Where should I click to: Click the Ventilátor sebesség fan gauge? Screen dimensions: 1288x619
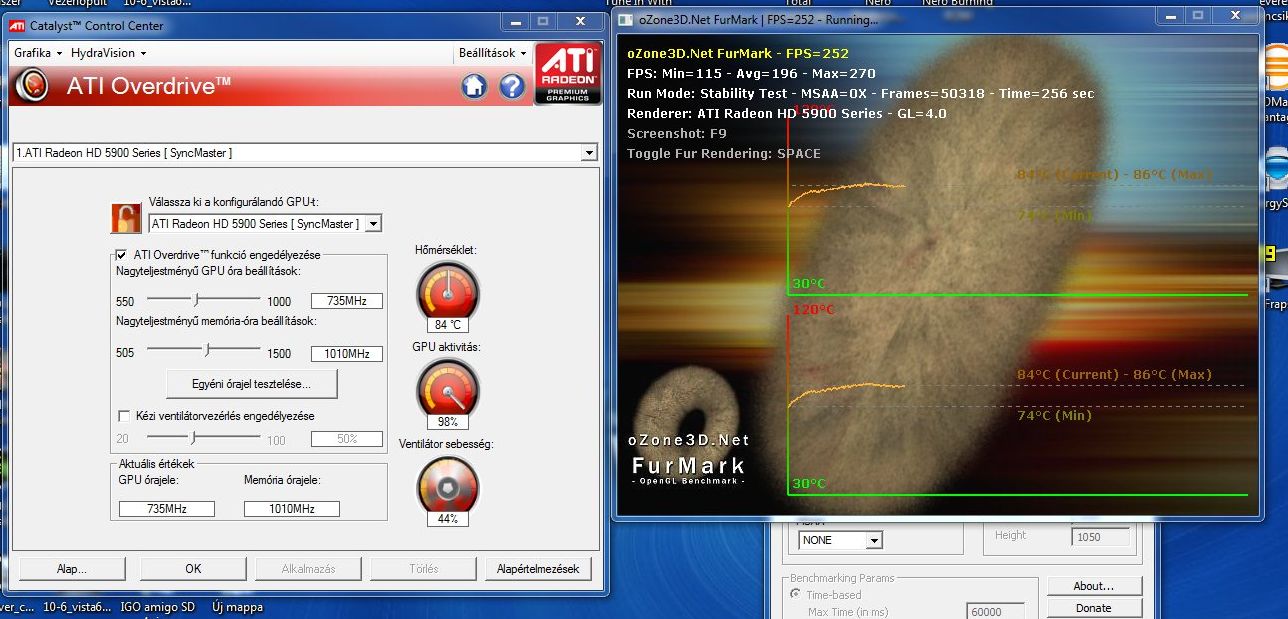[x=447, y=485]
